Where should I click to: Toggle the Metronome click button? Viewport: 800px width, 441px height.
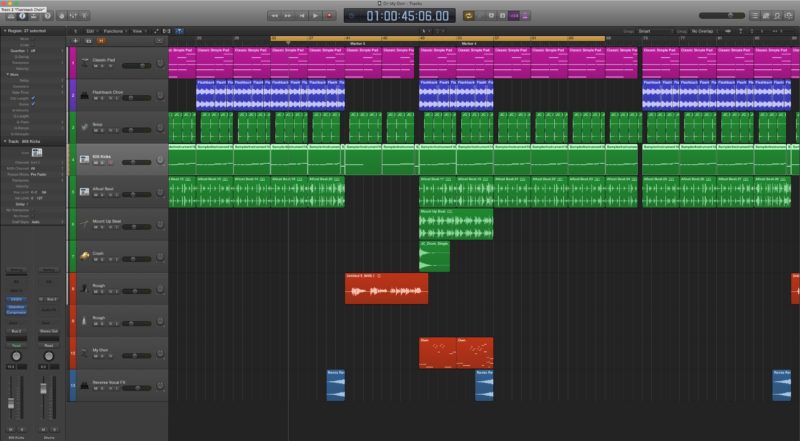525,16
